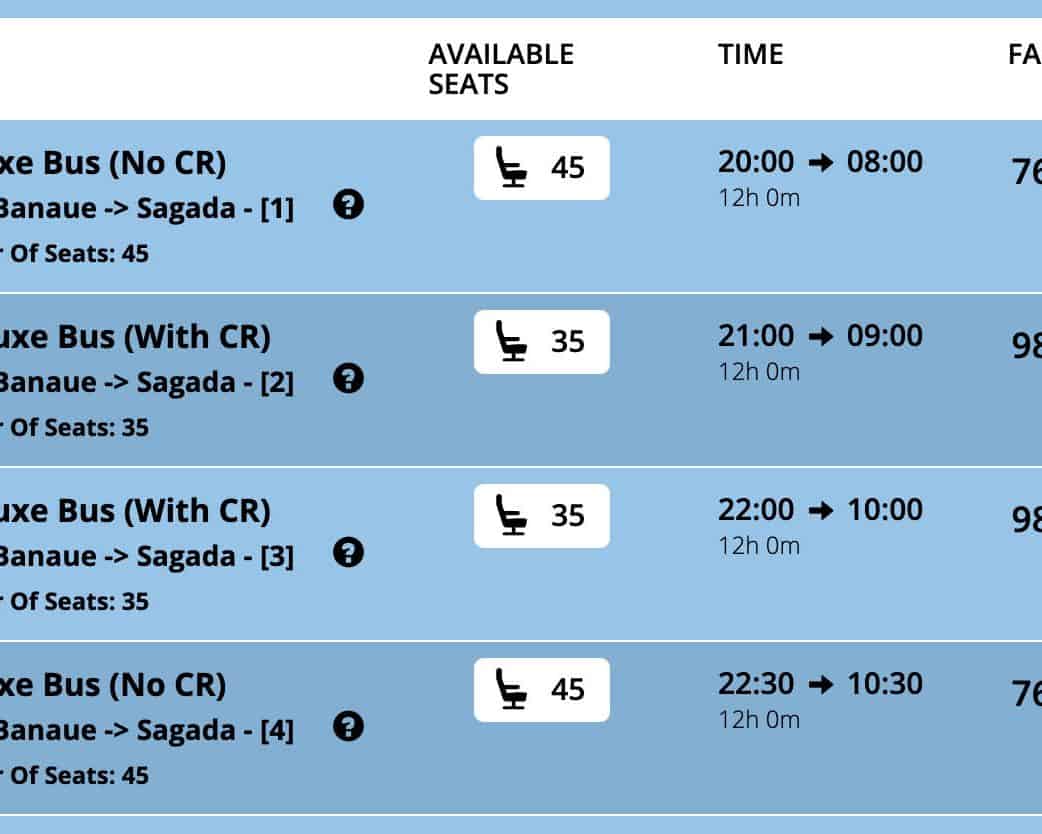This screenshot has height=834, width=1042.
Task: Click the 12h 0m duration under 20:00
Action: click(758, 198)
